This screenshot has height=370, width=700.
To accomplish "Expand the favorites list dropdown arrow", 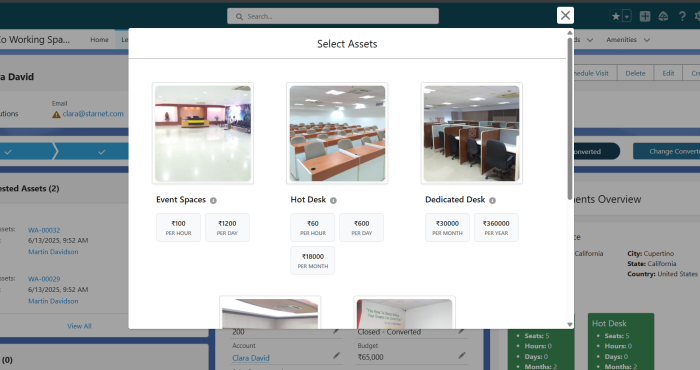I will pos(627,17).
